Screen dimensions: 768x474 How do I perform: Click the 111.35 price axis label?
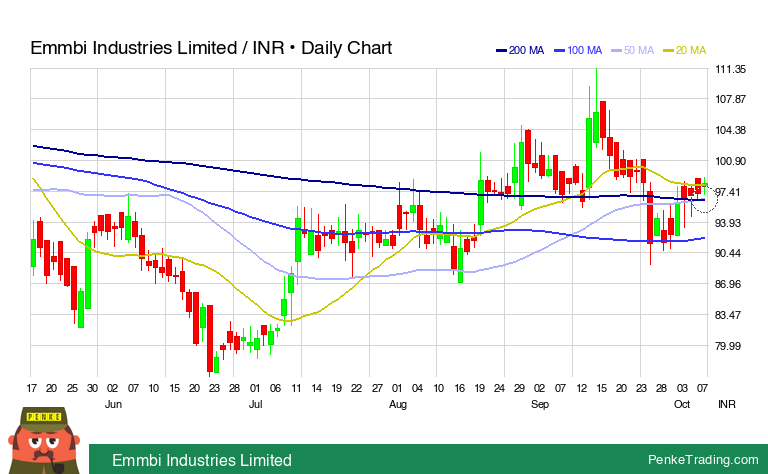730,69
